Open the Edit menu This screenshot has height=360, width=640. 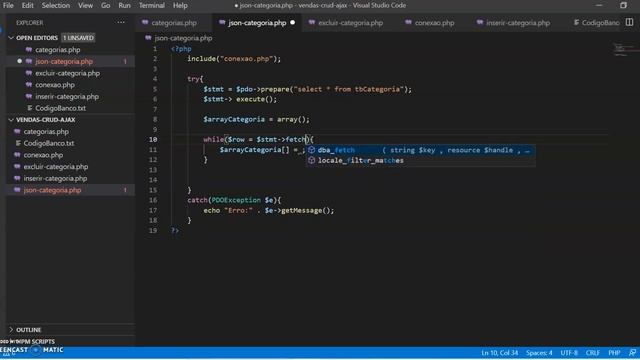tap(27, 5)
